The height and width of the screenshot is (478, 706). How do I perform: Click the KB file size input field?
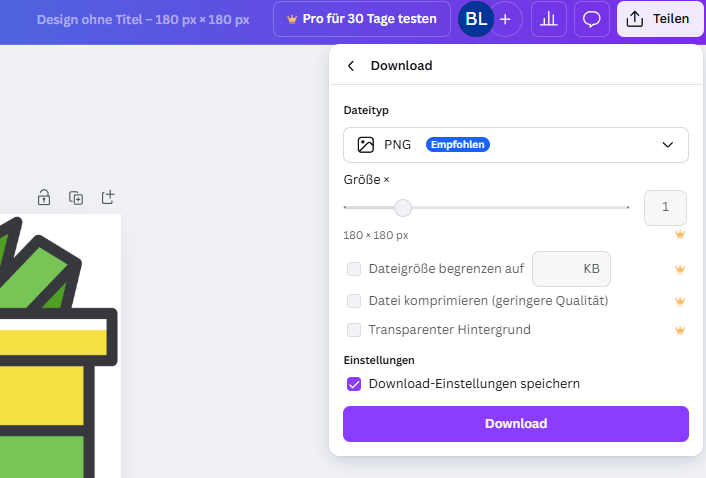pyautogui.click(x=571, y=270)
